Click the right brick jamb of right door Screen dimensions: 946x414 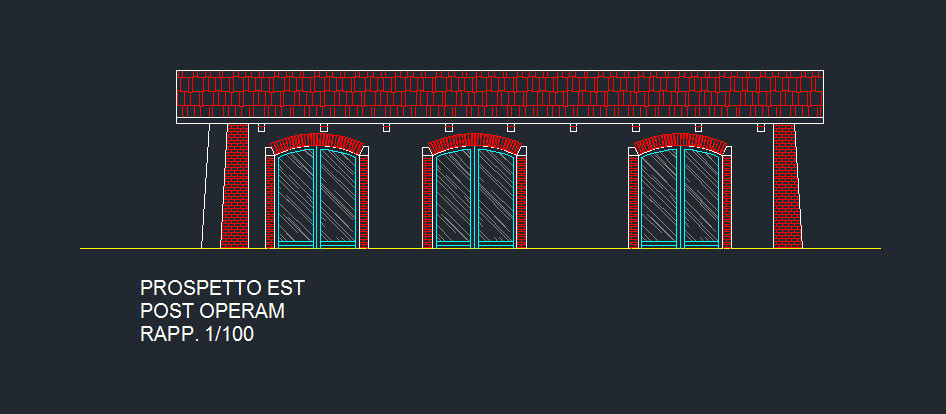click(x=727, y=200)
